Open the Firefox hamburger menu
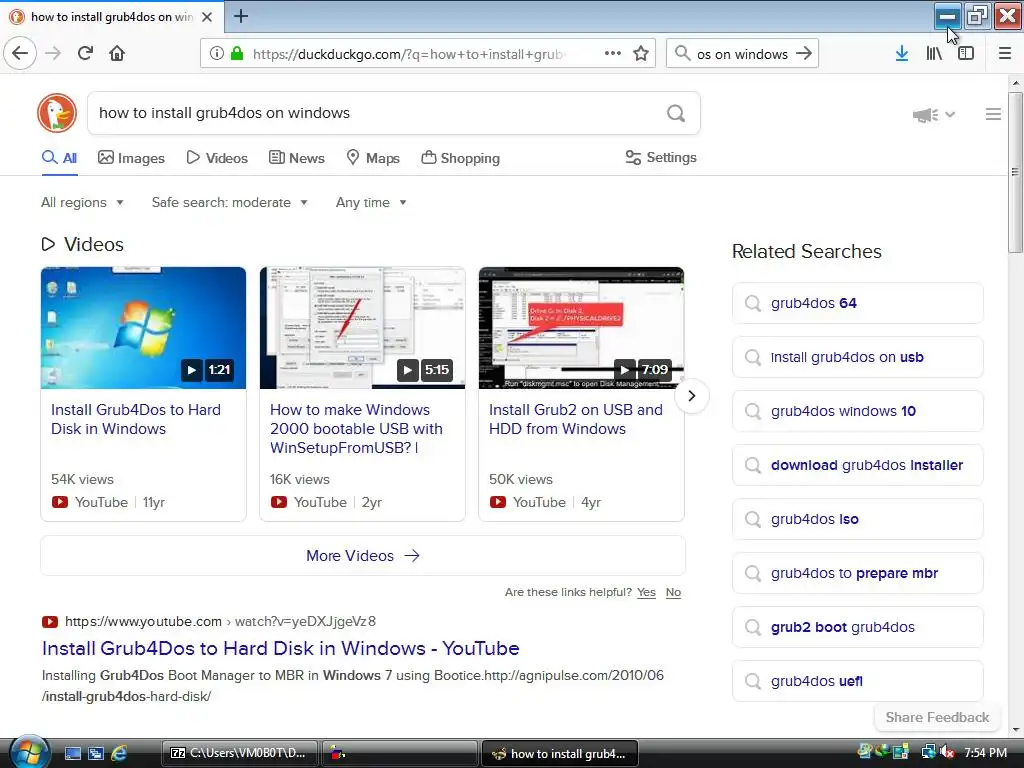 coord(1005,53)
